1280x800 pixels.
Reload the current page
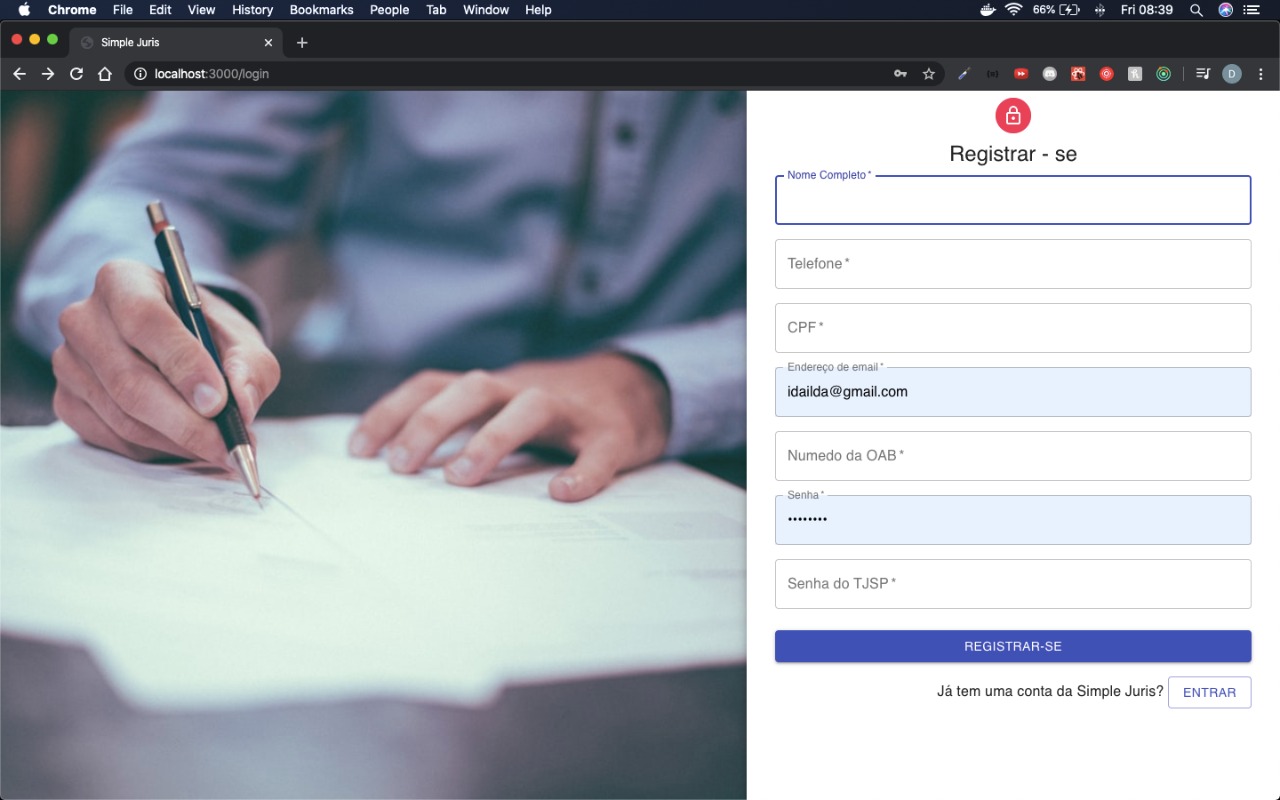pos(76,74)
